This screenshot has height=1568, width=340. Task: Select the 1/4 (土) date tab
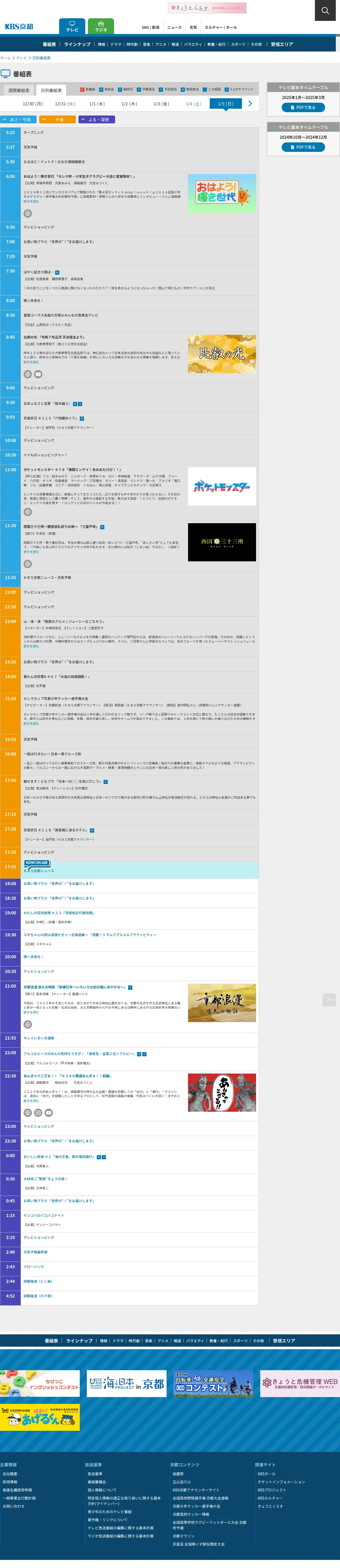point(193,103)
